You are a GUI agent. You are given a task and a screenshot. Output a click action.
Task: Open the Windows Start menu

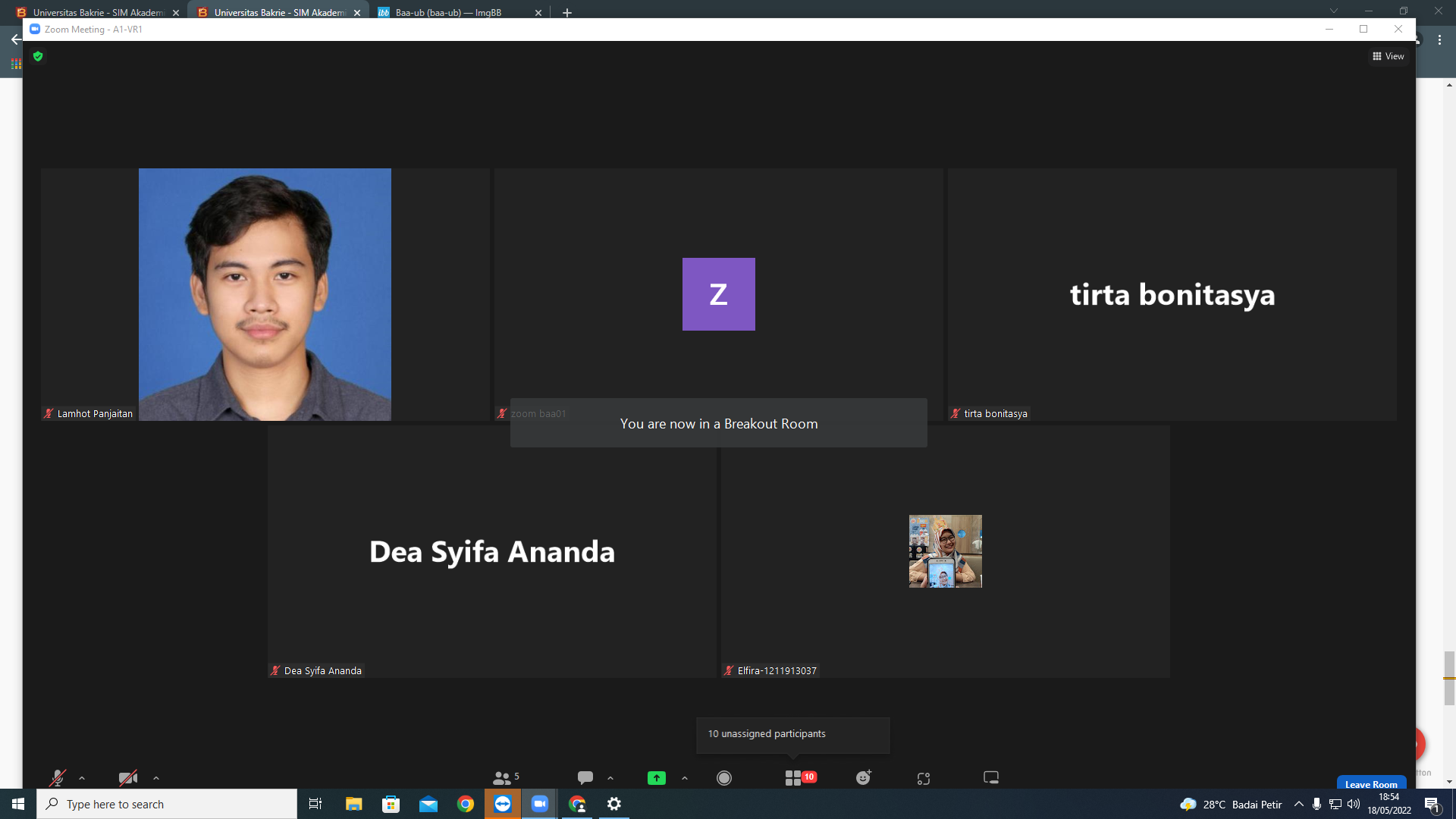pos(18,804)
